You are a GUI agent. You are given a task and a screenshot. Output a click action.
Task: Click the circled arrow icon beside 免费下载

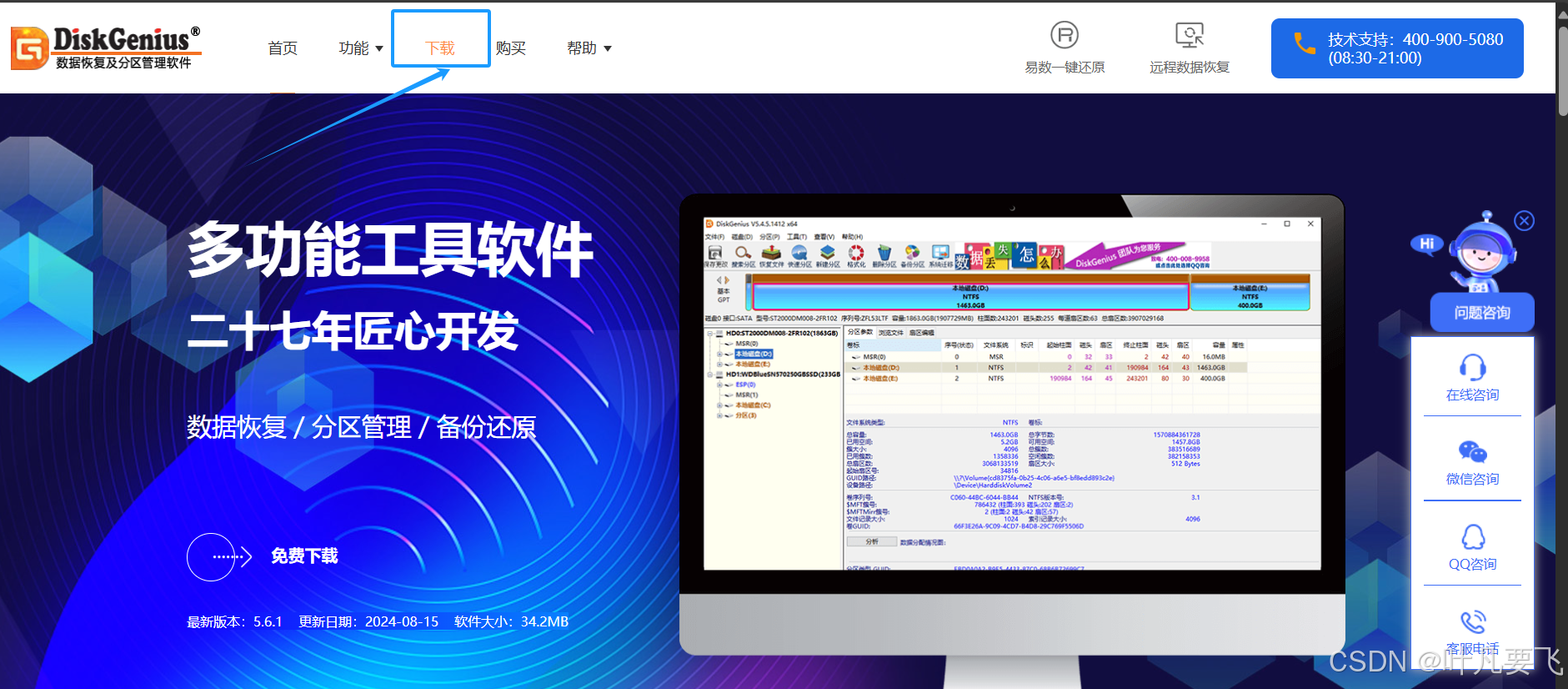coord(219,556)
